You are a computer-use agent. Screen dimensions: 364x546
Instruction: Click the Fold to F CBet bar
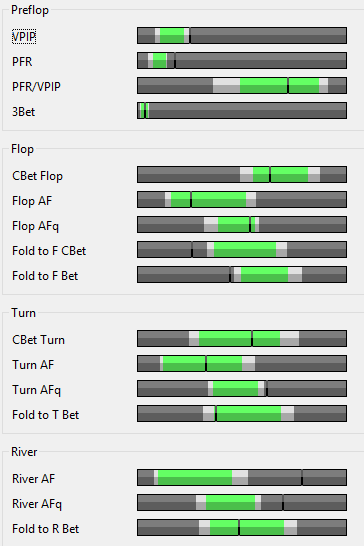(x=242, y=250)
